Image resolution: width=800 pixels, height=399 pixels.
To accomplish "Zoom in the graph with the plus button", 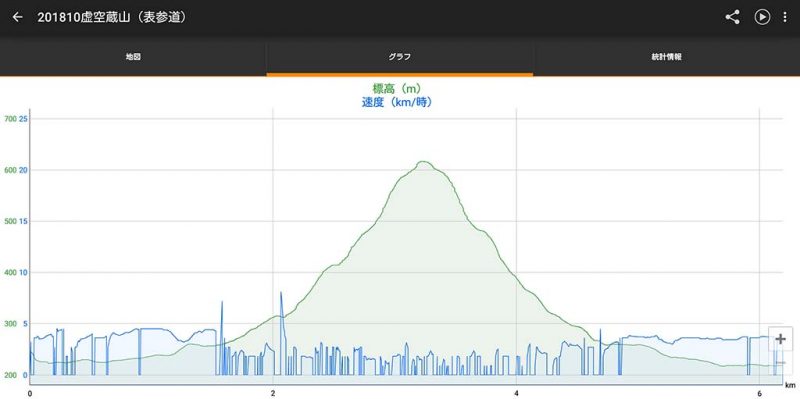I will coord(780,339).
